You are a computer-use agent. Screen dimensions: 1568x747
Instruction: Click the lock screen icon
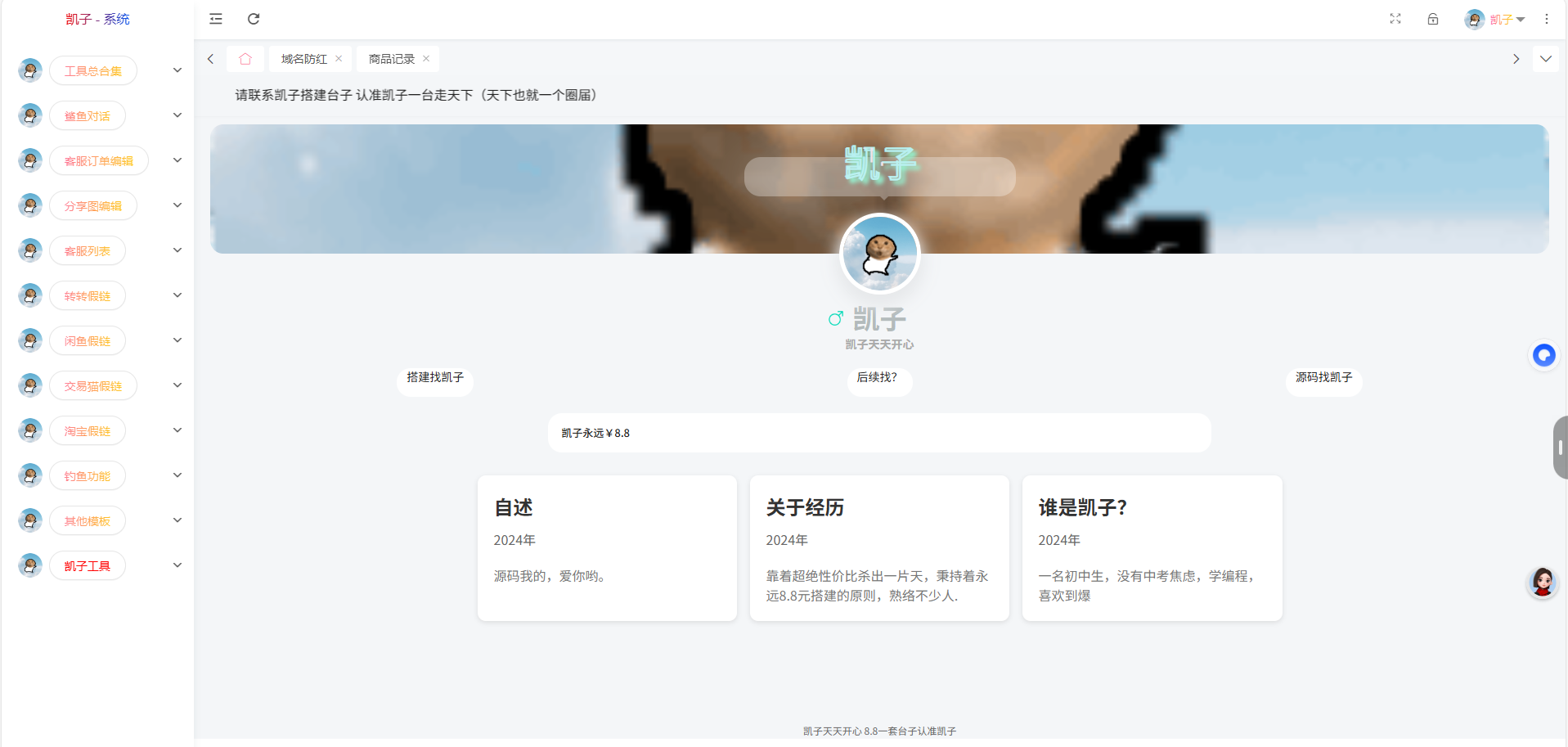point(1433,19)
